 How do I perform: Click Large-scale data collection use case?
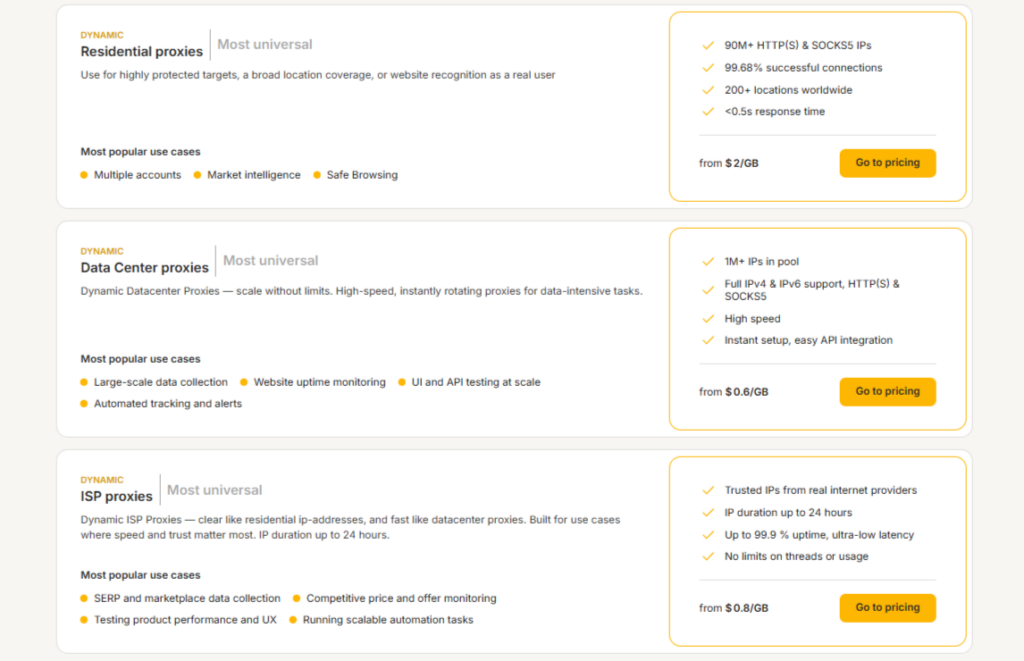pyautogui.click(x=160, y=382)
